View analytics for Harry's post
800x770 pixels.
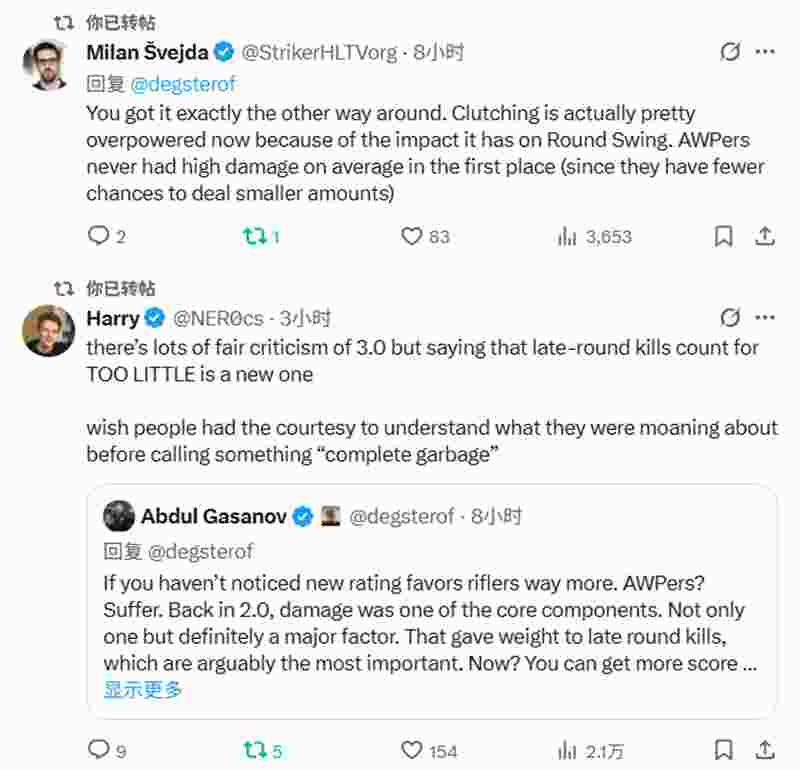pos(567,749)
